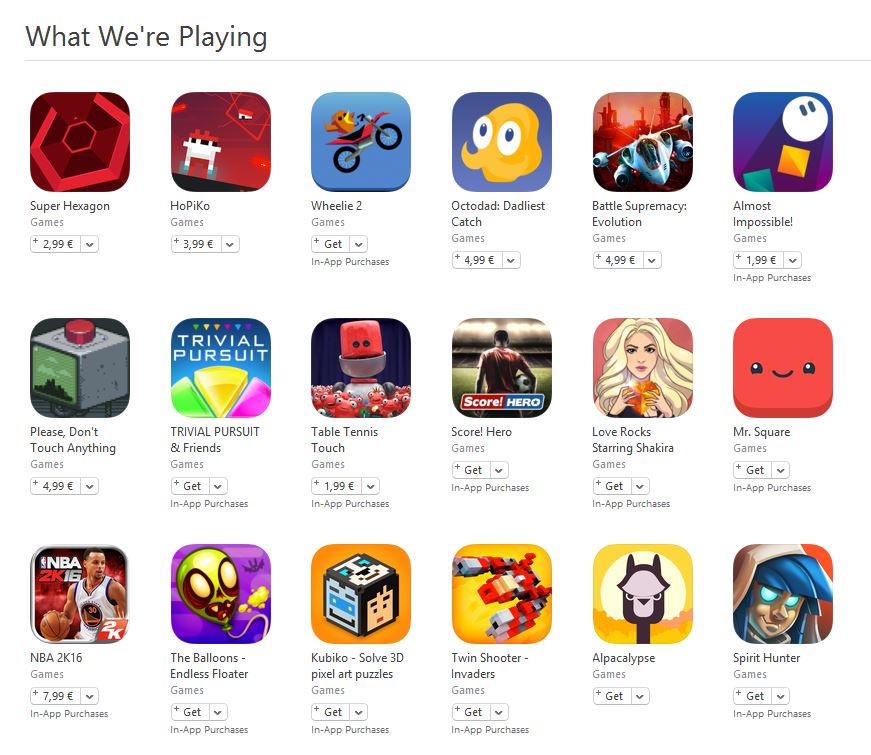Select the Mr. Square red face icon
Screen dimensions: 871x755
point(783,368)
